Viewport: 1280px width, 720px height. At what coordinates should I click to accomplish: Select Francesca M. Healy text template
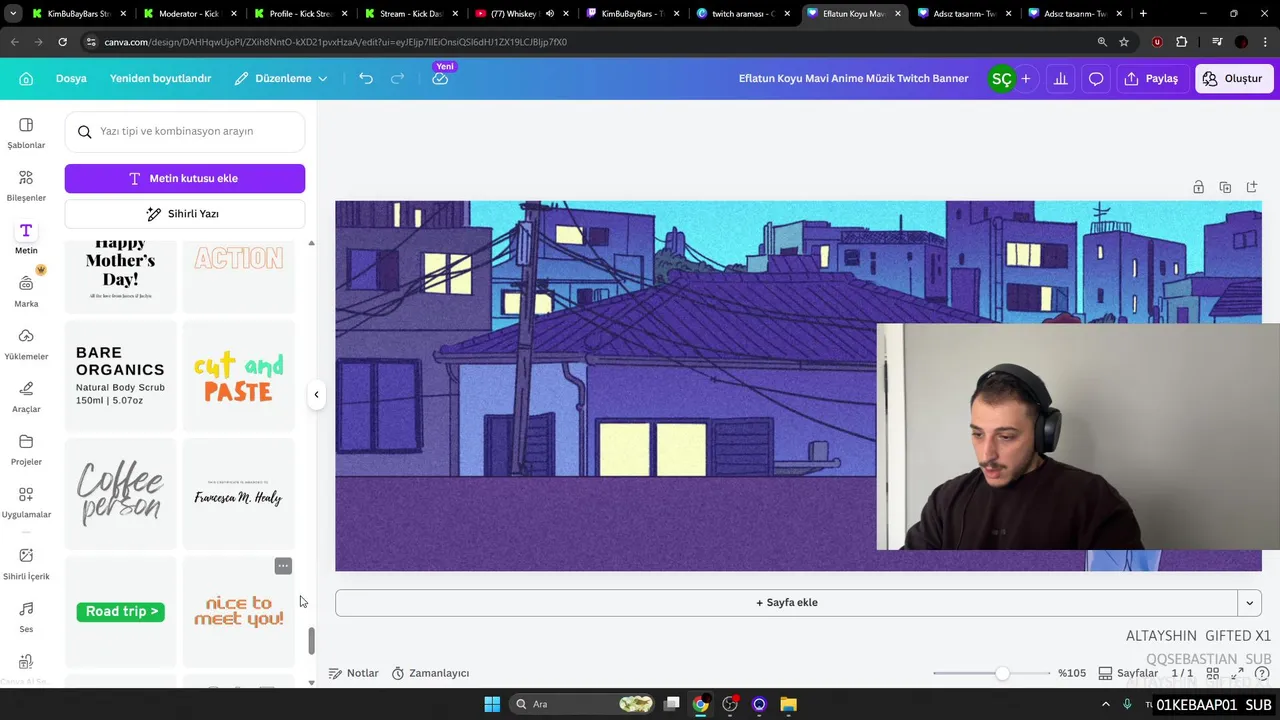(239, 494)
